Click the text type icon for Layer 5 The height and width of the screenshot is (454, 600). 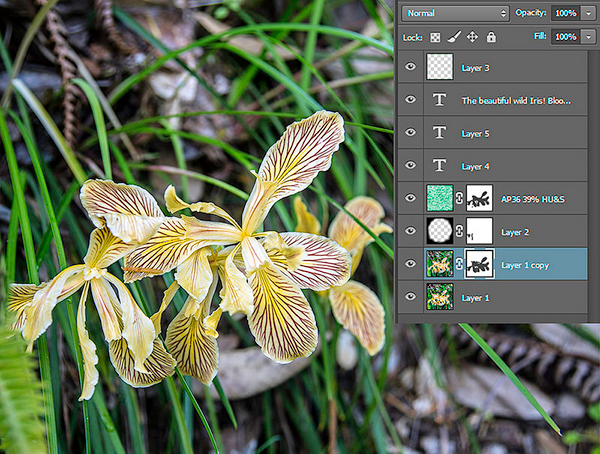(440, 133)
